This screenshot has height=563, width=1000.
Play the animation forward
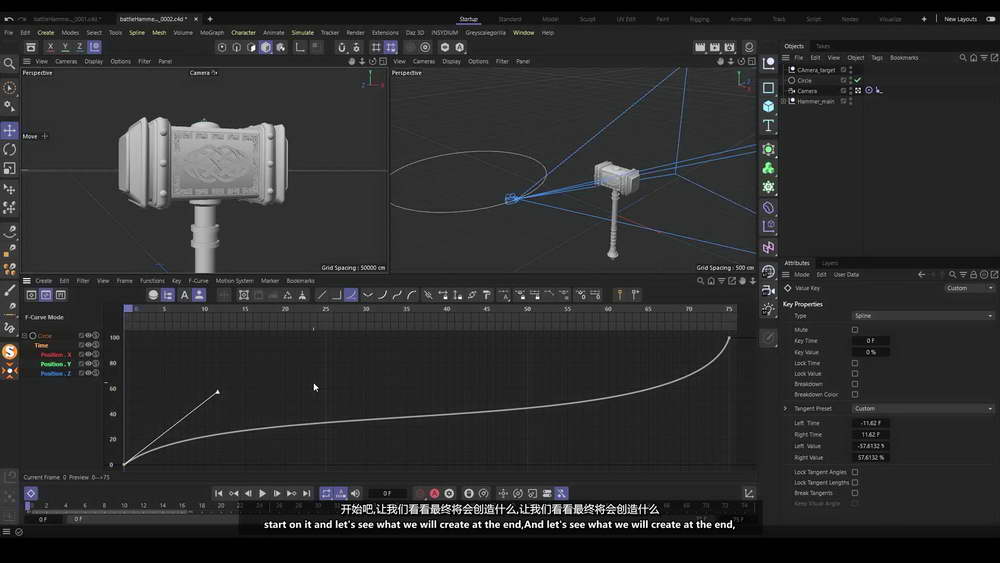click(x=262, y=494)
